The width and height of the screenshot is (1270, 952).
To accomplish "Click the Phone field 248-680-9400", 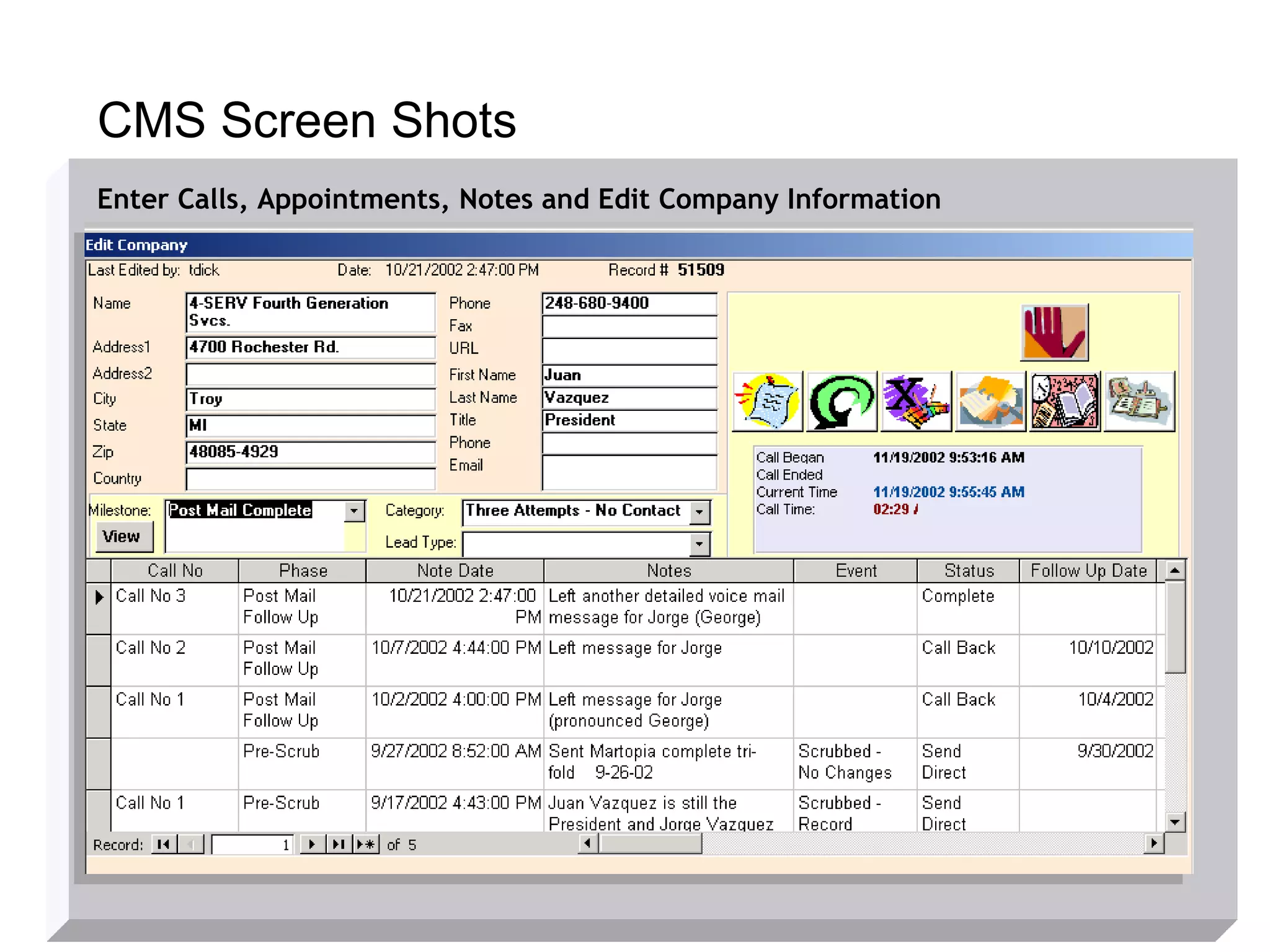I will (x=629, y=304).
